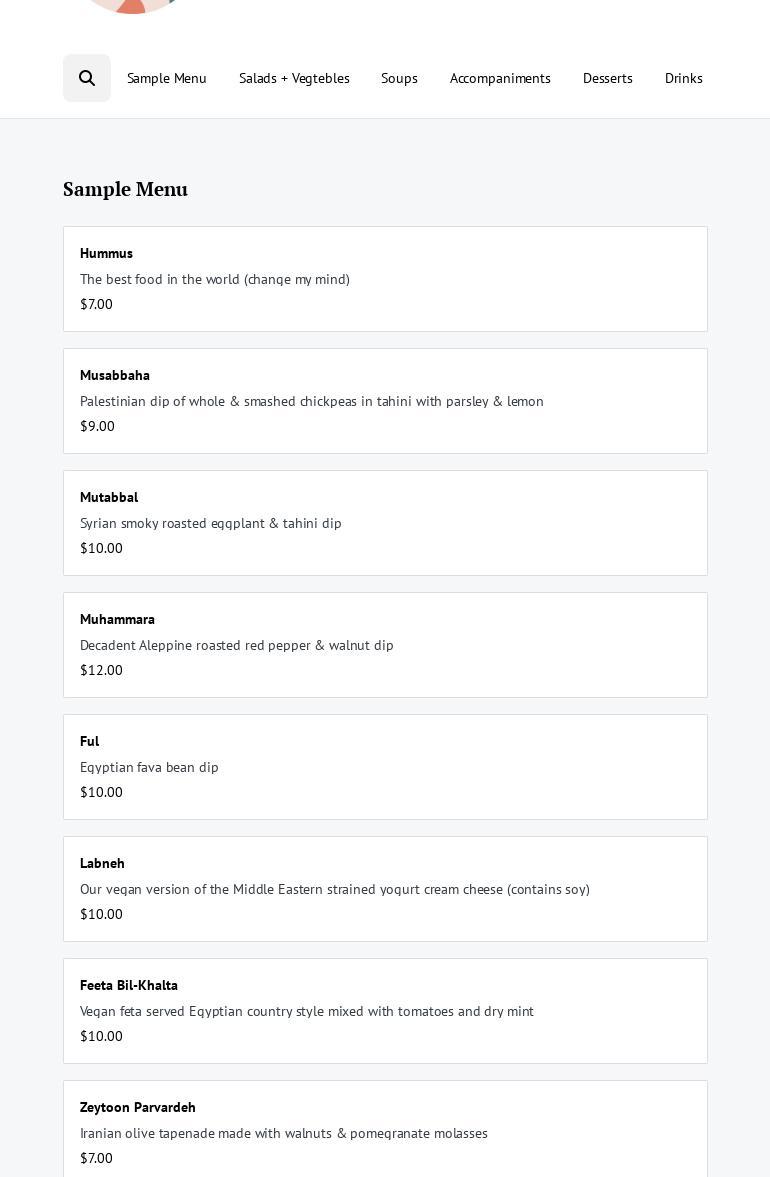Click the Sample Menu section heading

125,189
